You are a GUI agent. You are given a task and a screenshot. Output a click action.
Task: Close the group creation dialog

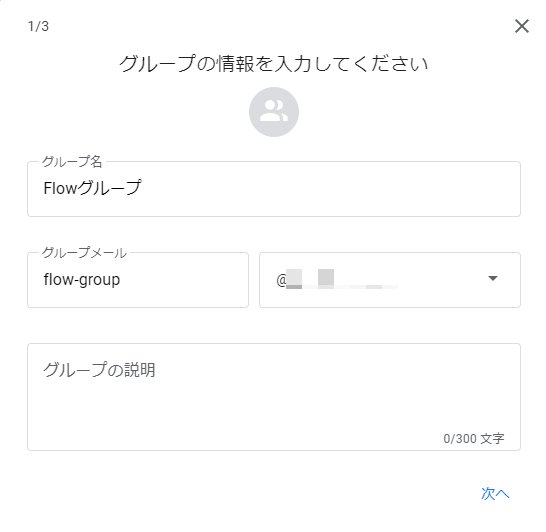point(521,26)
